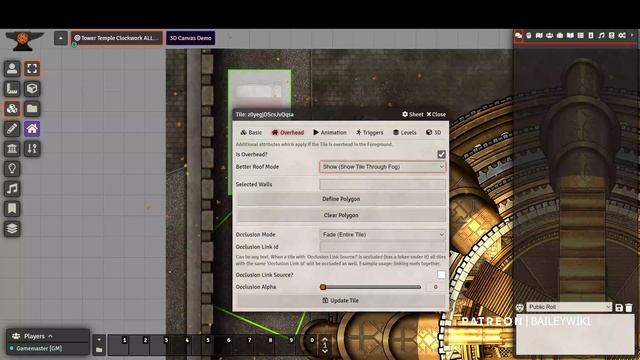Open the Items suitcase sidebar tab
Viewport: 640px width, 360px height.
[x=560, y=36]
